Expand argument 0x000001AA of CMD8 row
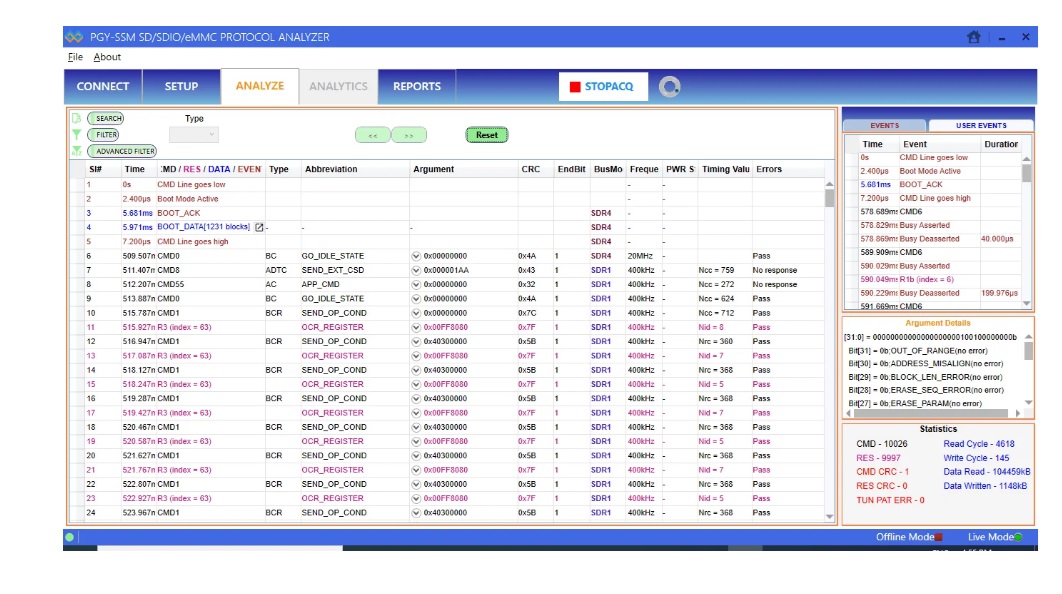This screenshot has width=1062, height=594. coord(416,270)
